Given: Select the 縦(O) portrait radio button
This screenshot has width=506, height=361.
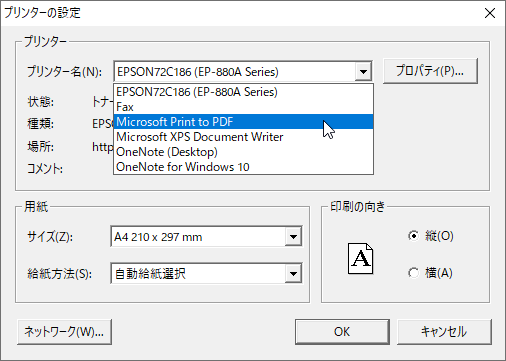Looking at the screenshot, I should point(413,236).
